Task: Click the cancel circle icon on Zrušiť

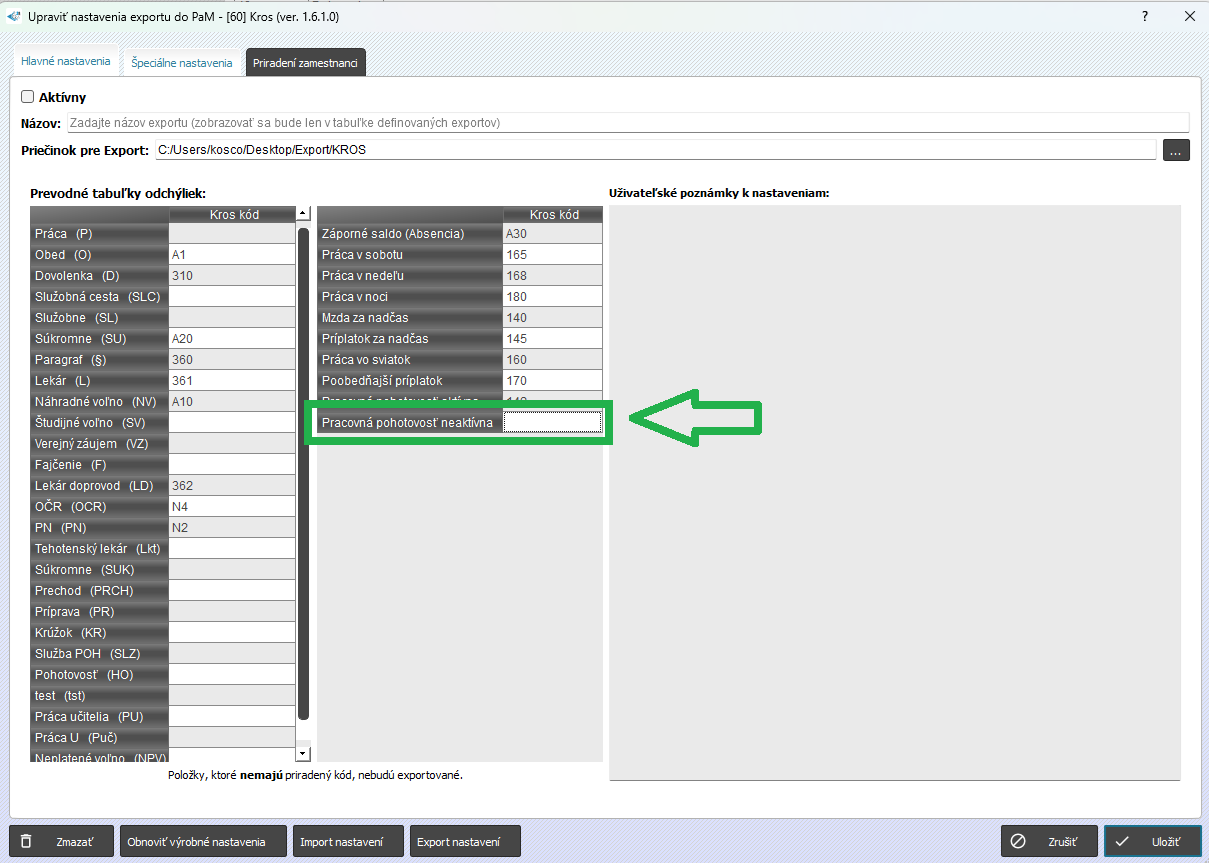Action: click(x=1018, y=841)
